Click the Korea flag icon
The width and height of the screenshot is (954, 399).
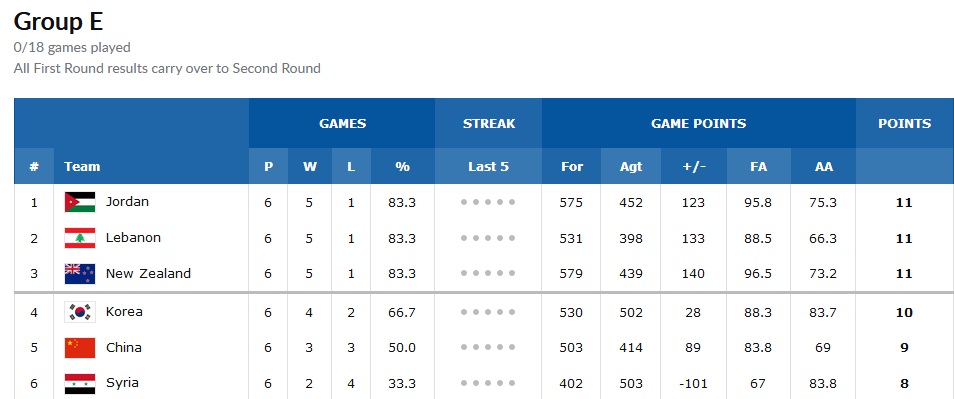pos(80,312)
